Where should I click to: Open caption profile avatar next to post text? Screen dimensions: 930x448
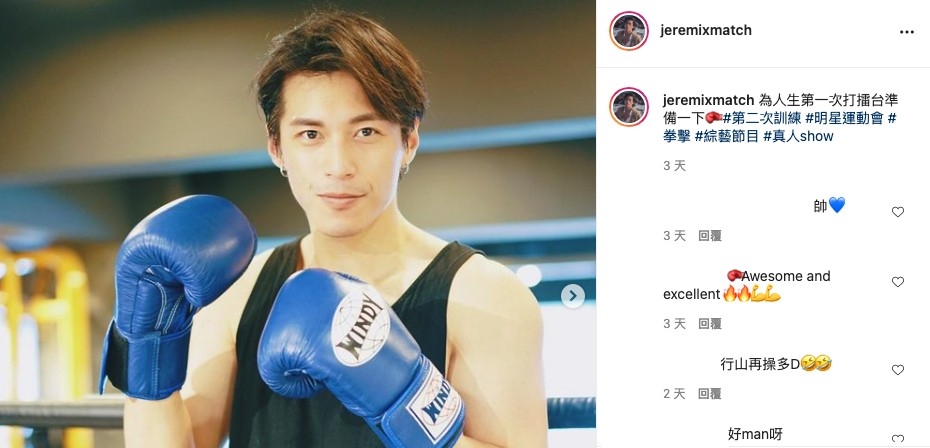(629, 107)
